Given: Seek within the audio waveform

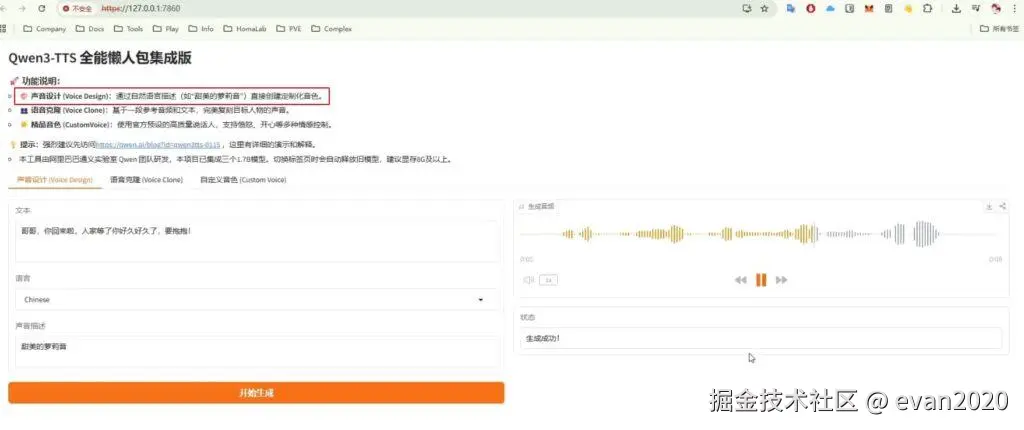Looking at the screenshot, I should point(761,234).
